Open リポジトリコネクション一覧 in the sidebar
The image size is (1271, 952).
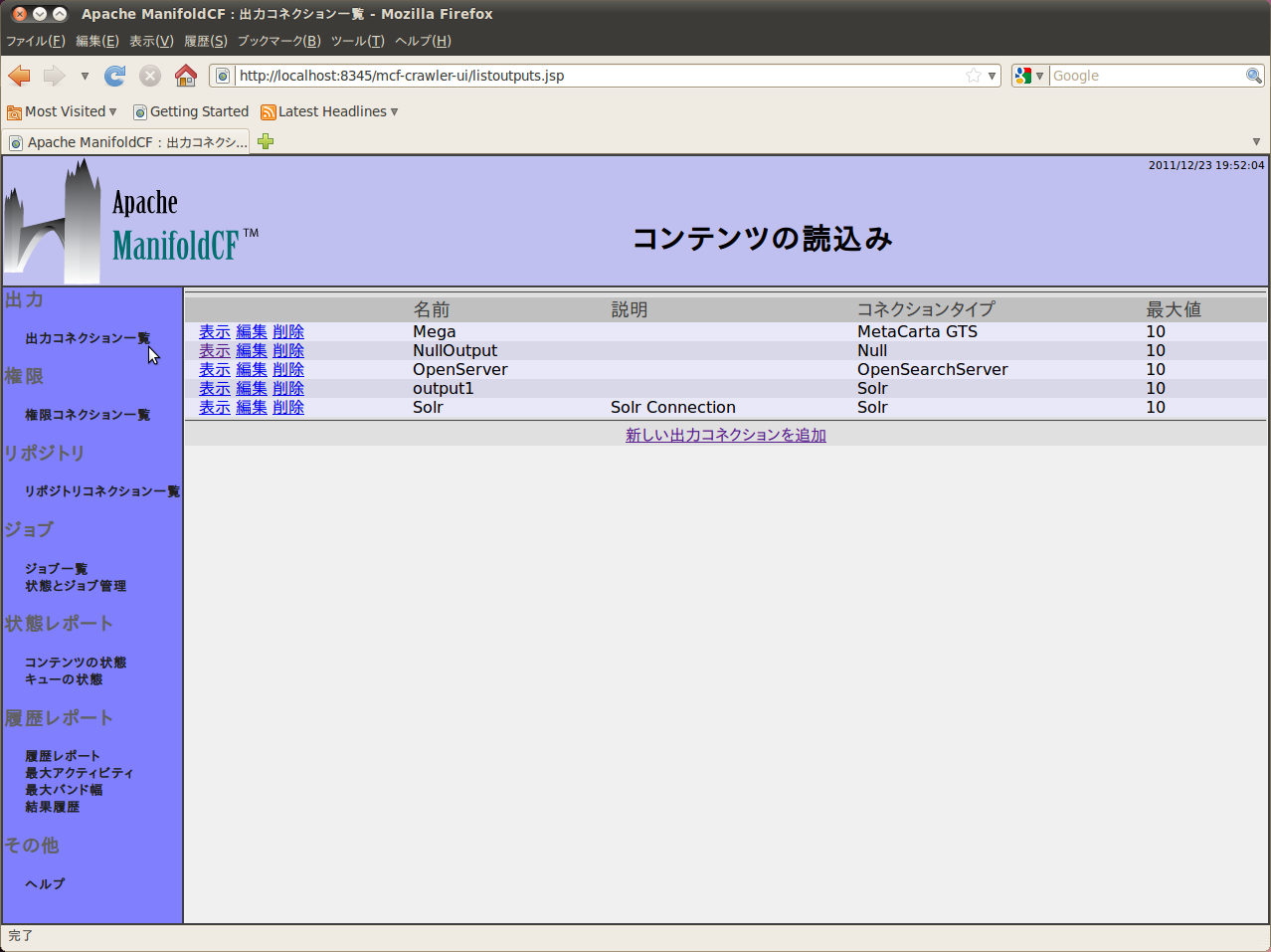(x=101, y=491)
